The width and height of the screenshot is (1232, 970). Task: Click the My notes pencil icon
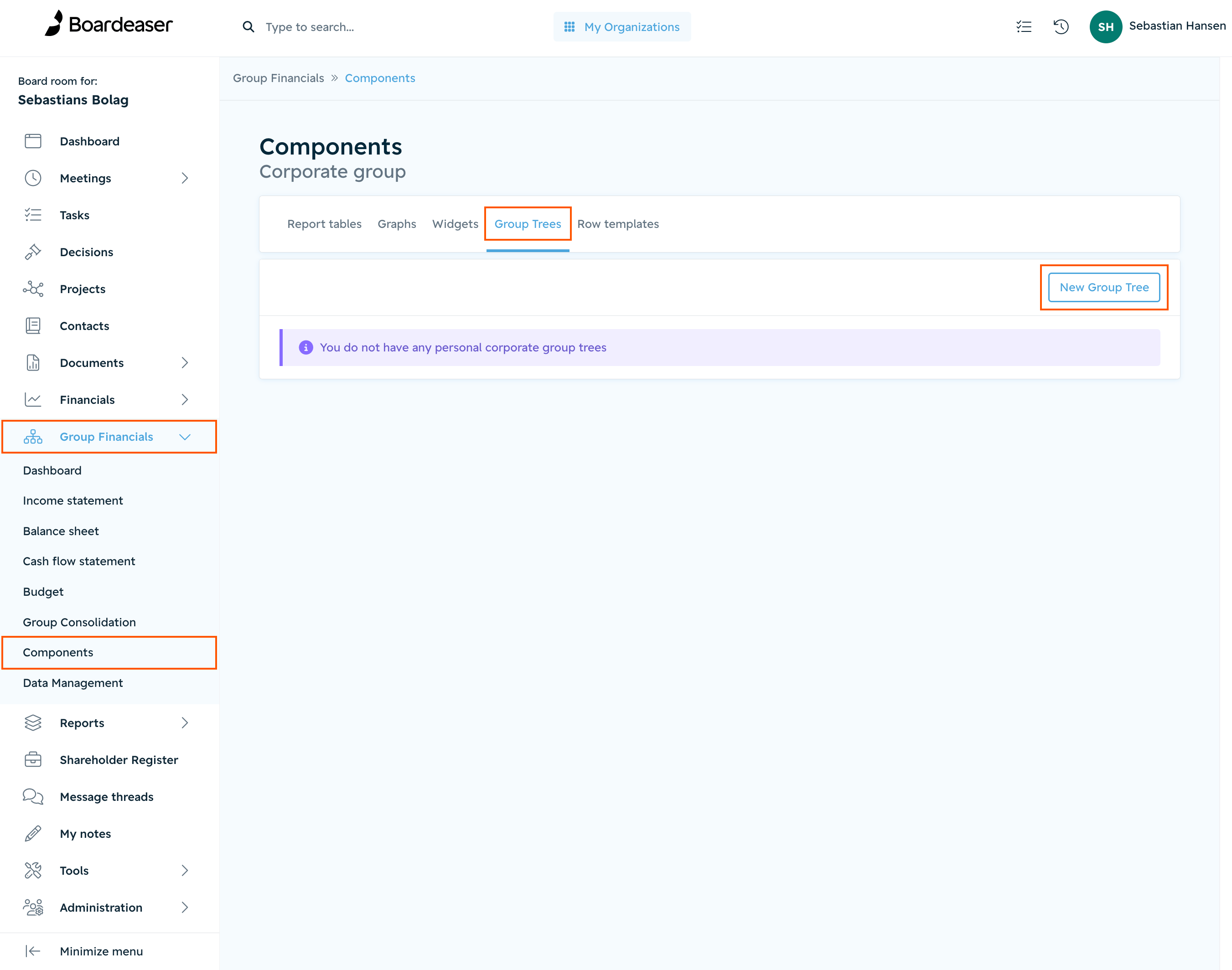(x=33, y=833)
